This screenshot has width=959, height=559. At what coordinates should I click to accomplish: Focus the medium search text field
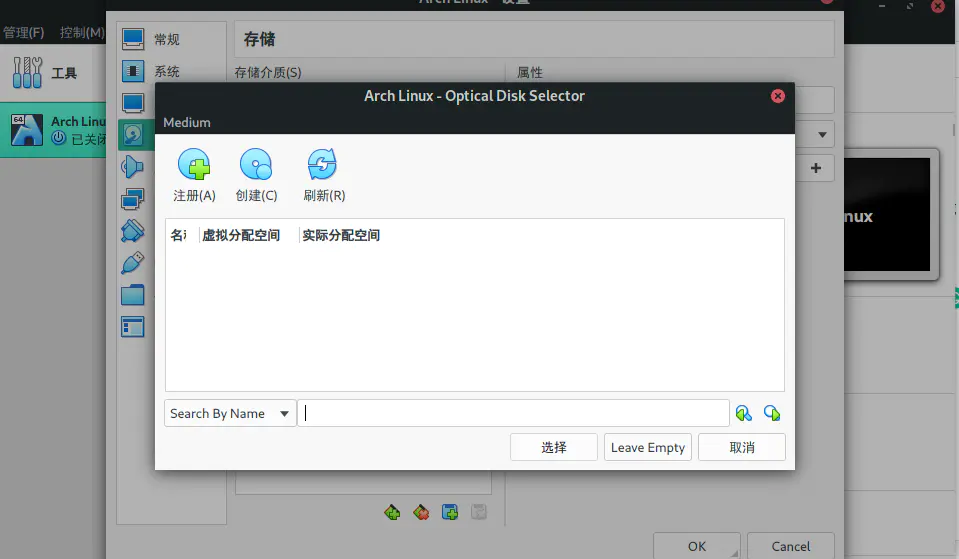tap(513, 413)
